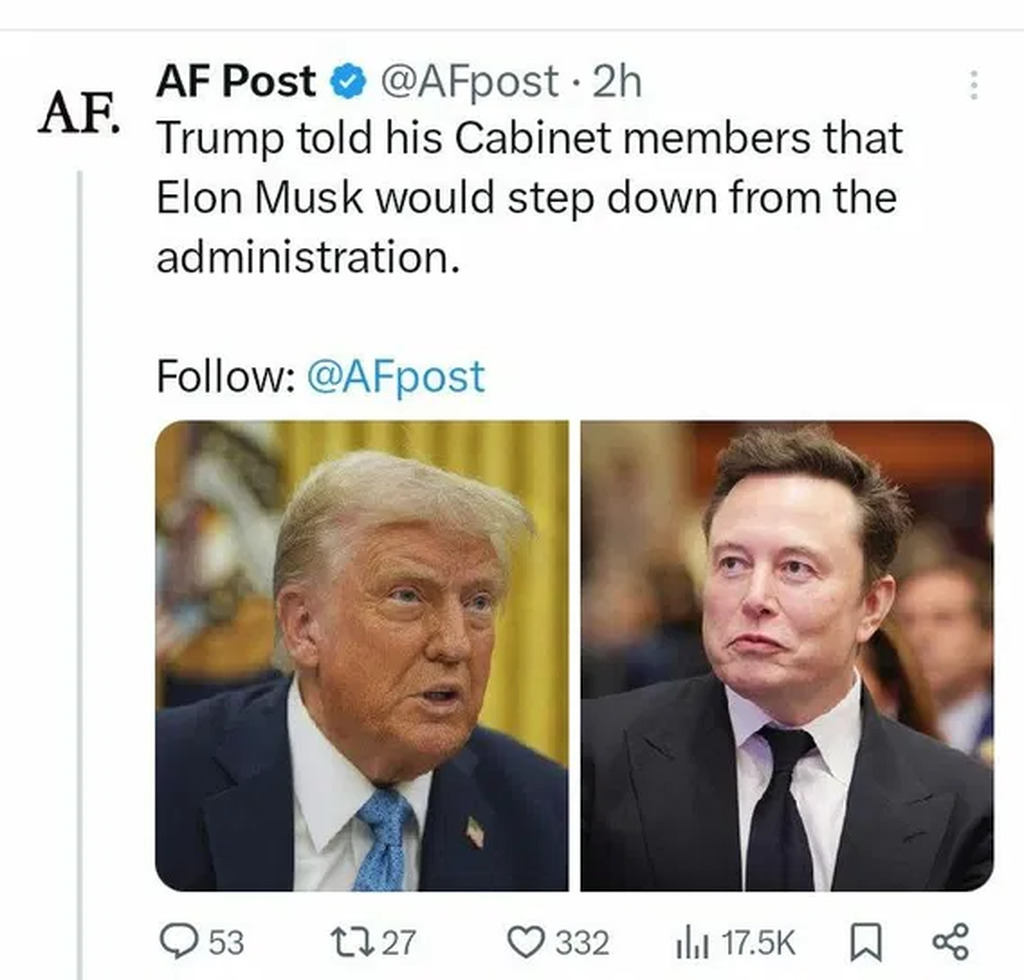The height and width of the screenshot is (980, 1024).
Task: Click the reply speech bubble icon
Action: (x=179, y=940)
